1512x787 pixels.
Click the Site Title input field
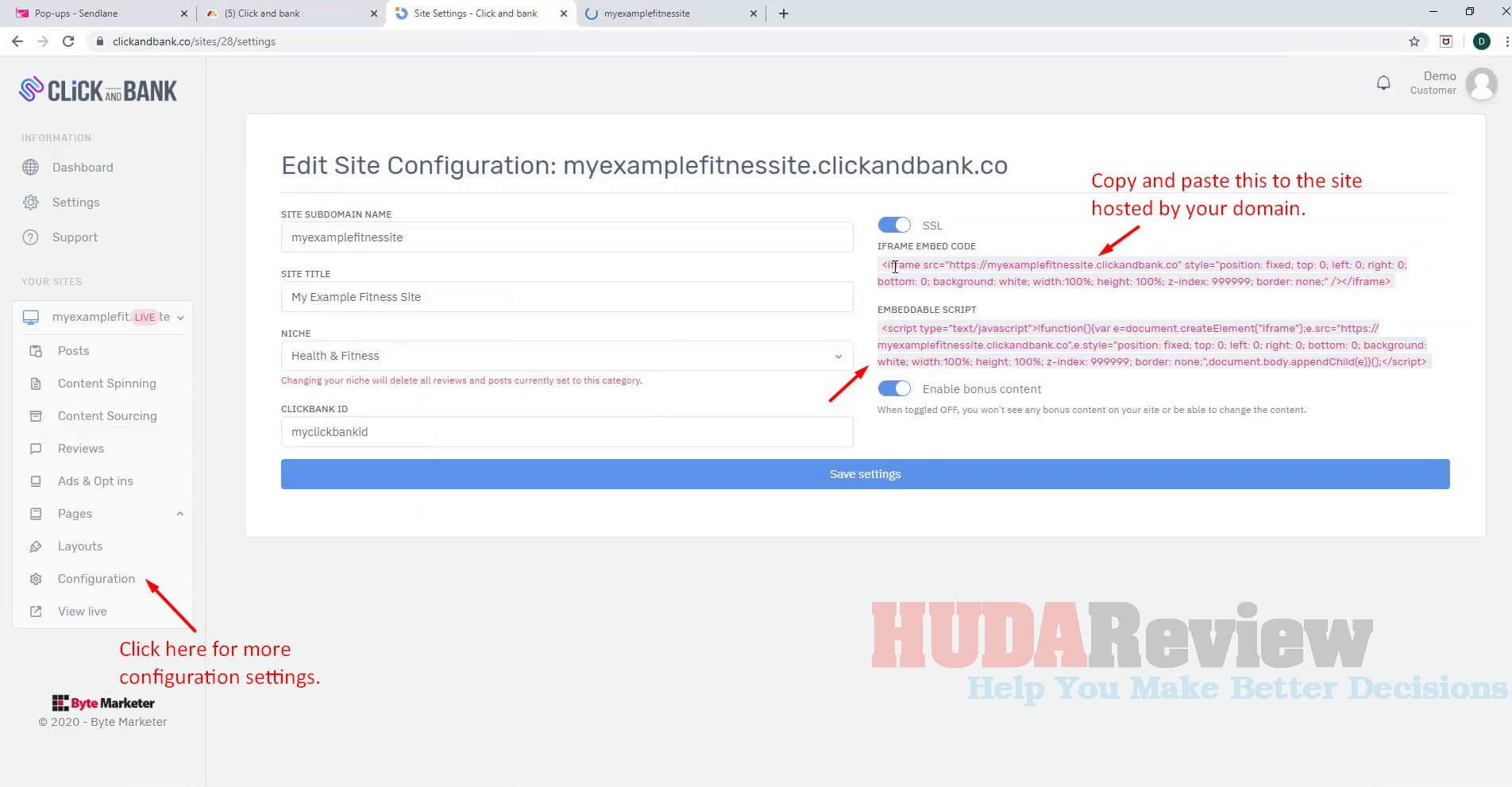point(567,297)
